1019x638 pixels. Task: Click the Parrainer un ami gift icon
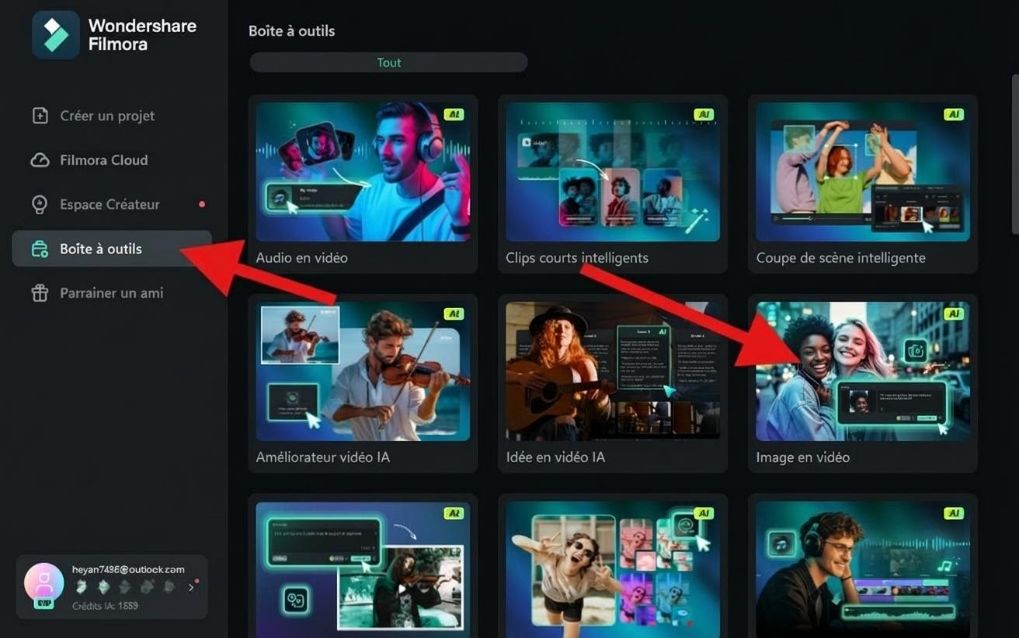40,292
